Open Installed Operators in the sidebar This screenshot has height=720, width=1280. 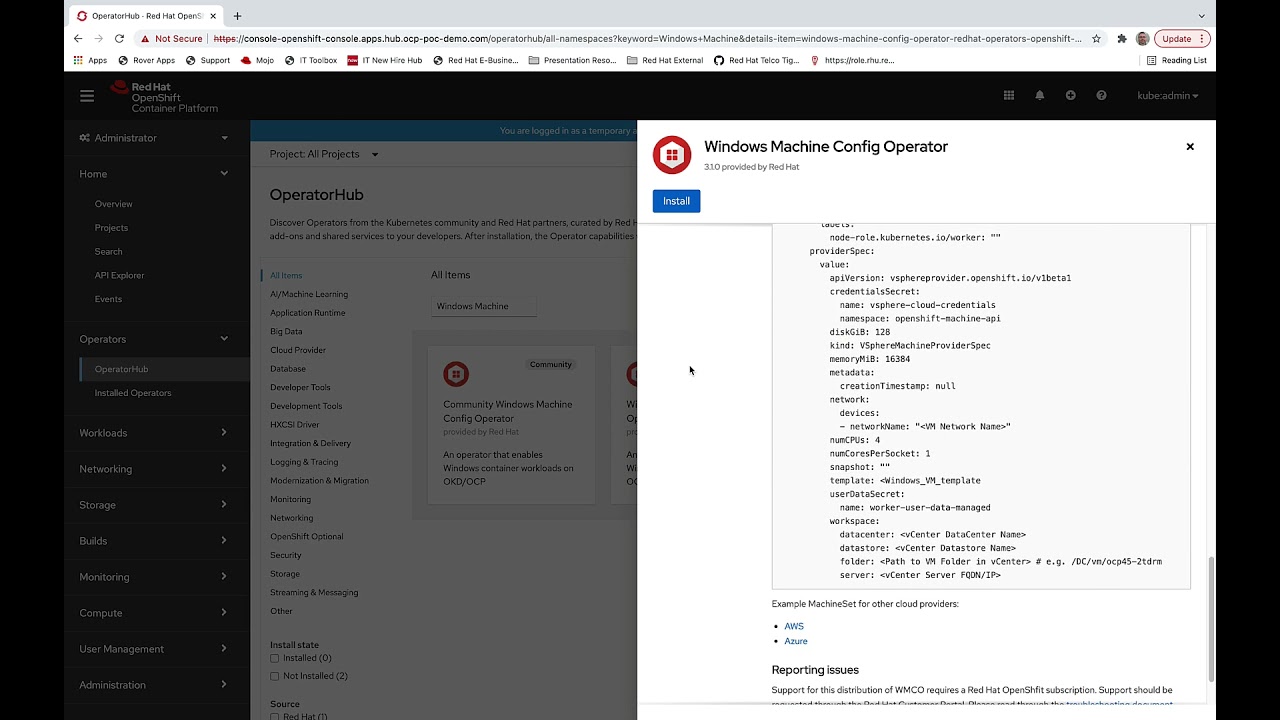point(133,393)
